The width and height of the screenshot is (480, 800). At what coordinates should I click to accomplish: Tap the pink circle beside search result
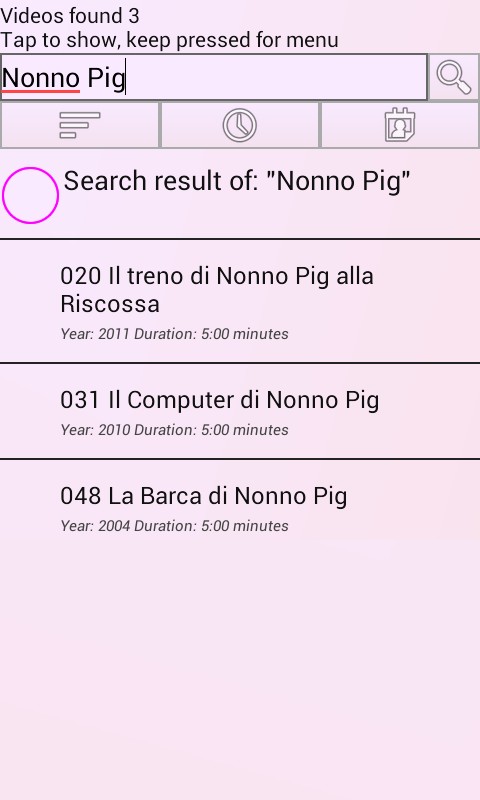pyautogui.click(x=30, y=195)
